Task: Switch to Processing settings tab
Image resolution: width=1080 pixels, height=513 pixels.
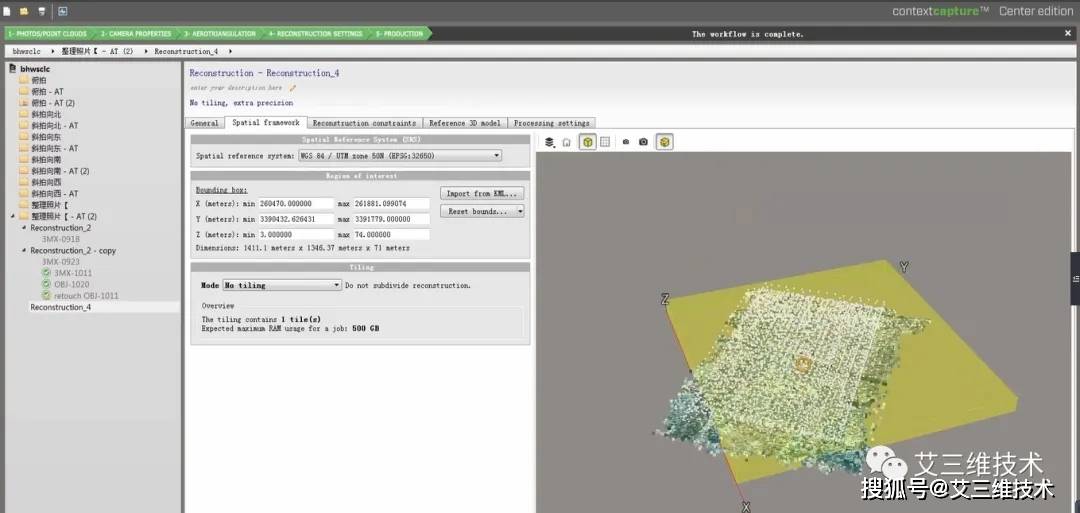Action: coord(552,123)
